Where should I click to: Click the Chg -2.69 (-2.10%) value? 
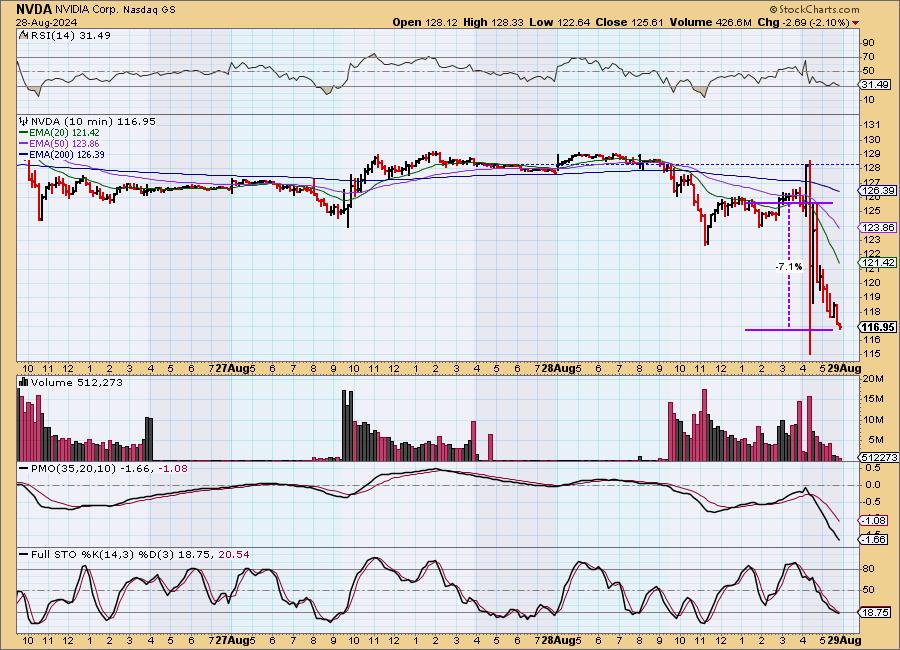pos(803,22)
